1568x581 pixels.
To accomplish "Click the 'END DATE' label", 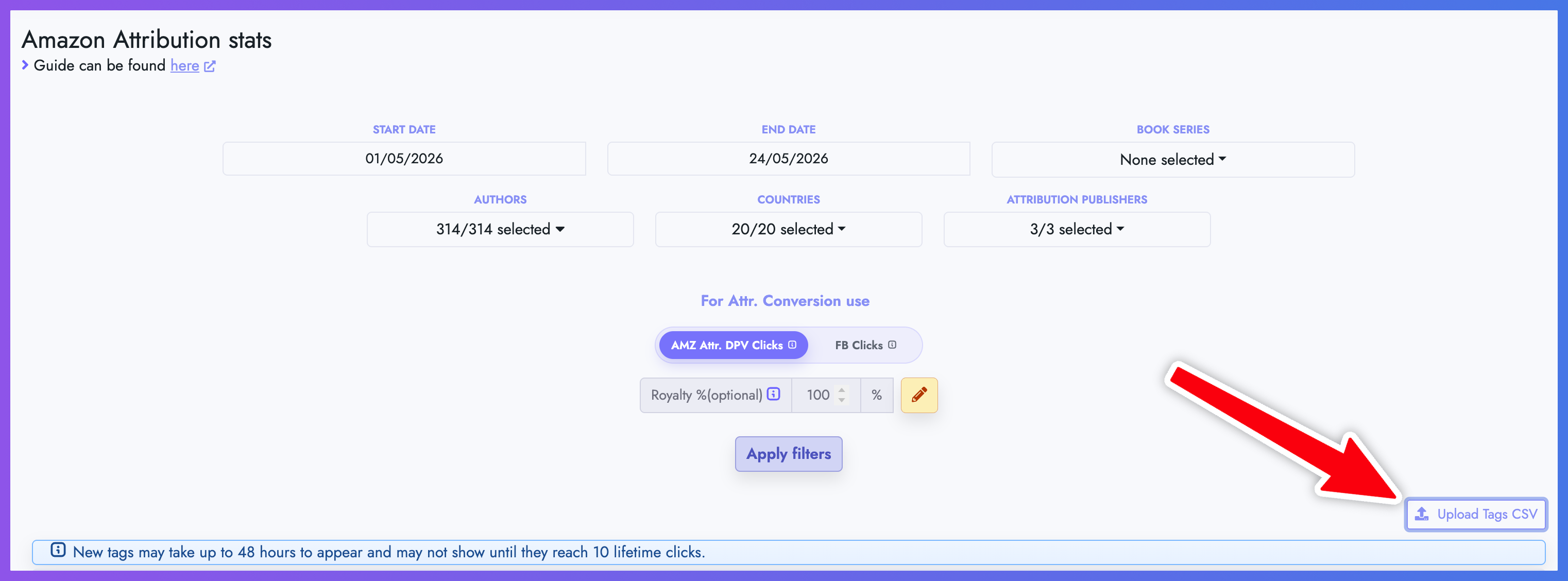I will [788, 130].
